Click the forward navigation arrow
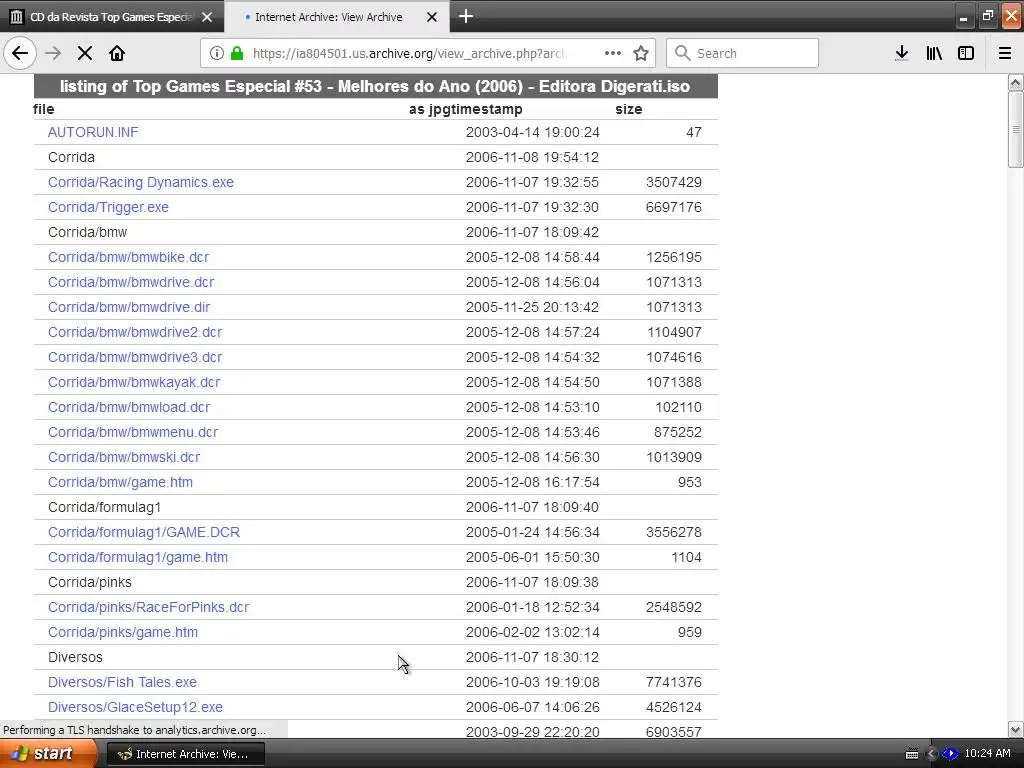 53,53
